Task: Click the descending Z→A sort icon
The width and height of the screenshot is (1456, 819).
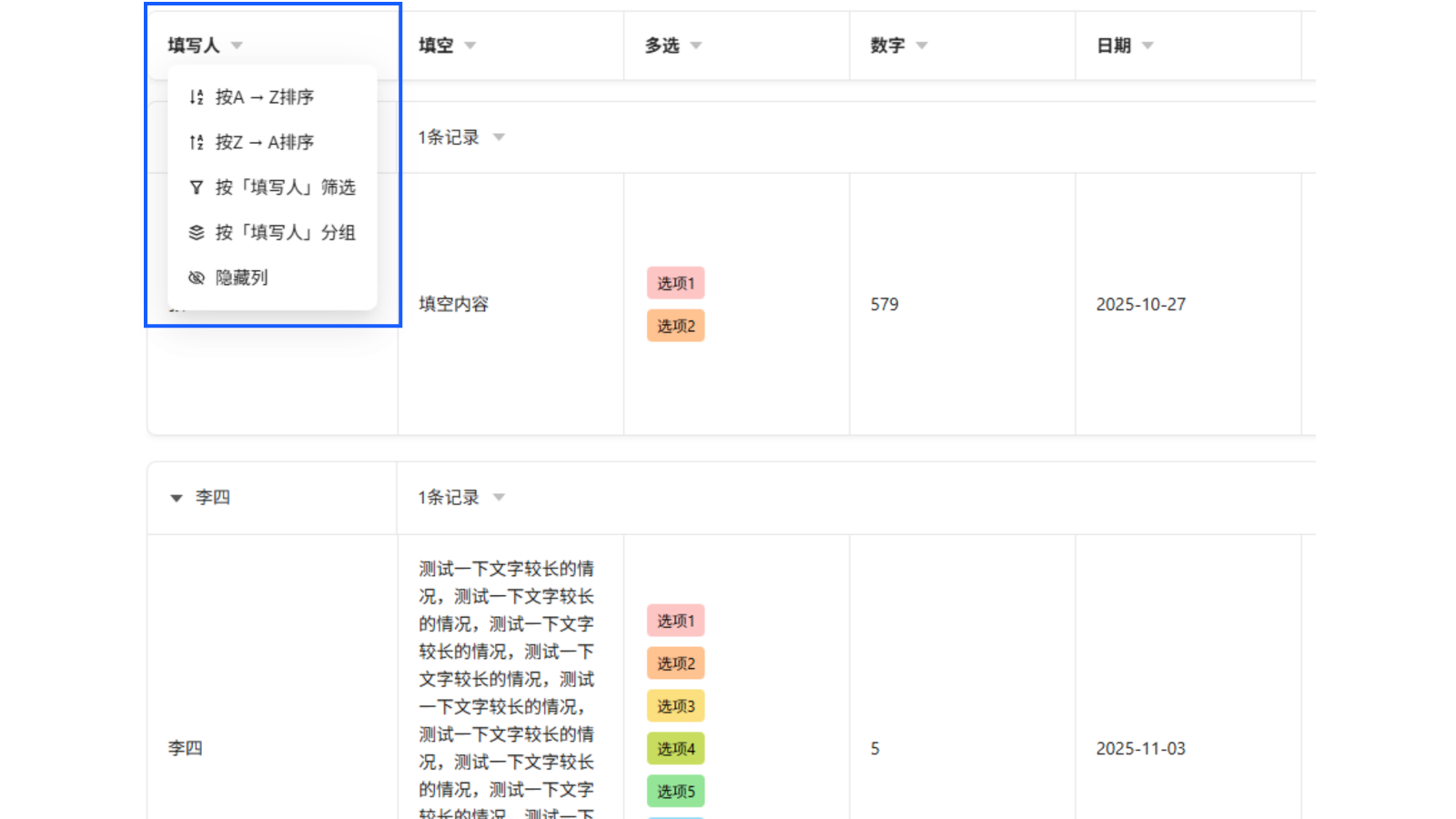Action: pyautogui.click(x=196, y=142)
